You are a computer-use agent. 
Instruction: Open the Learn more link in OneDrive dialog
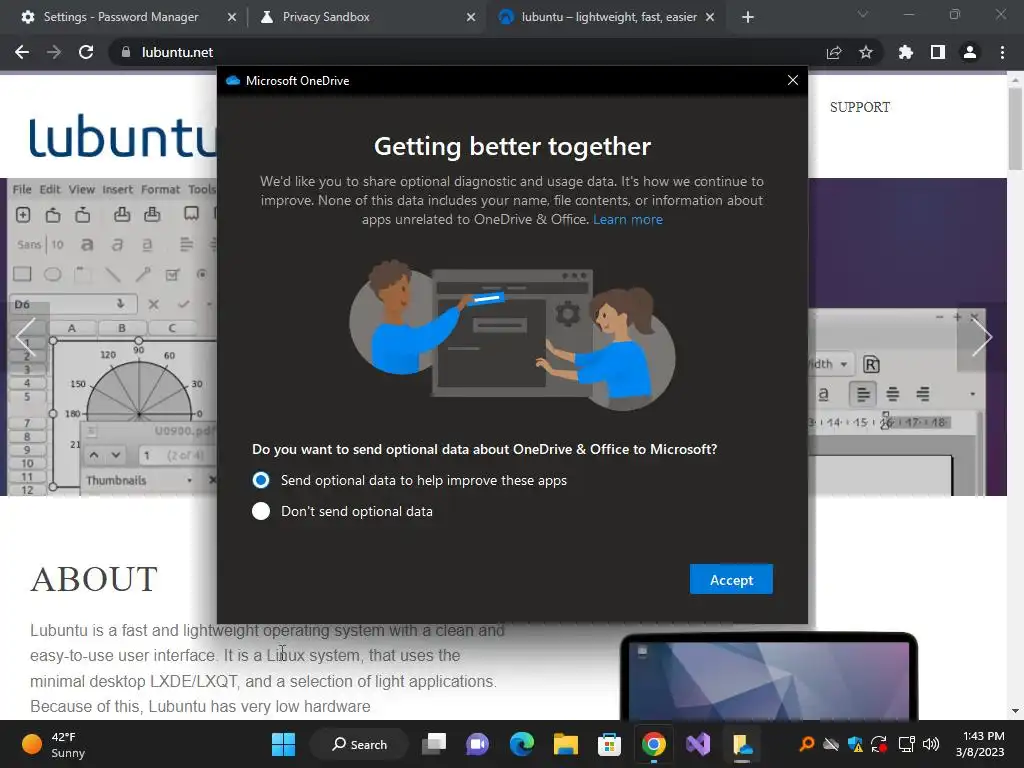pos(628,219)
